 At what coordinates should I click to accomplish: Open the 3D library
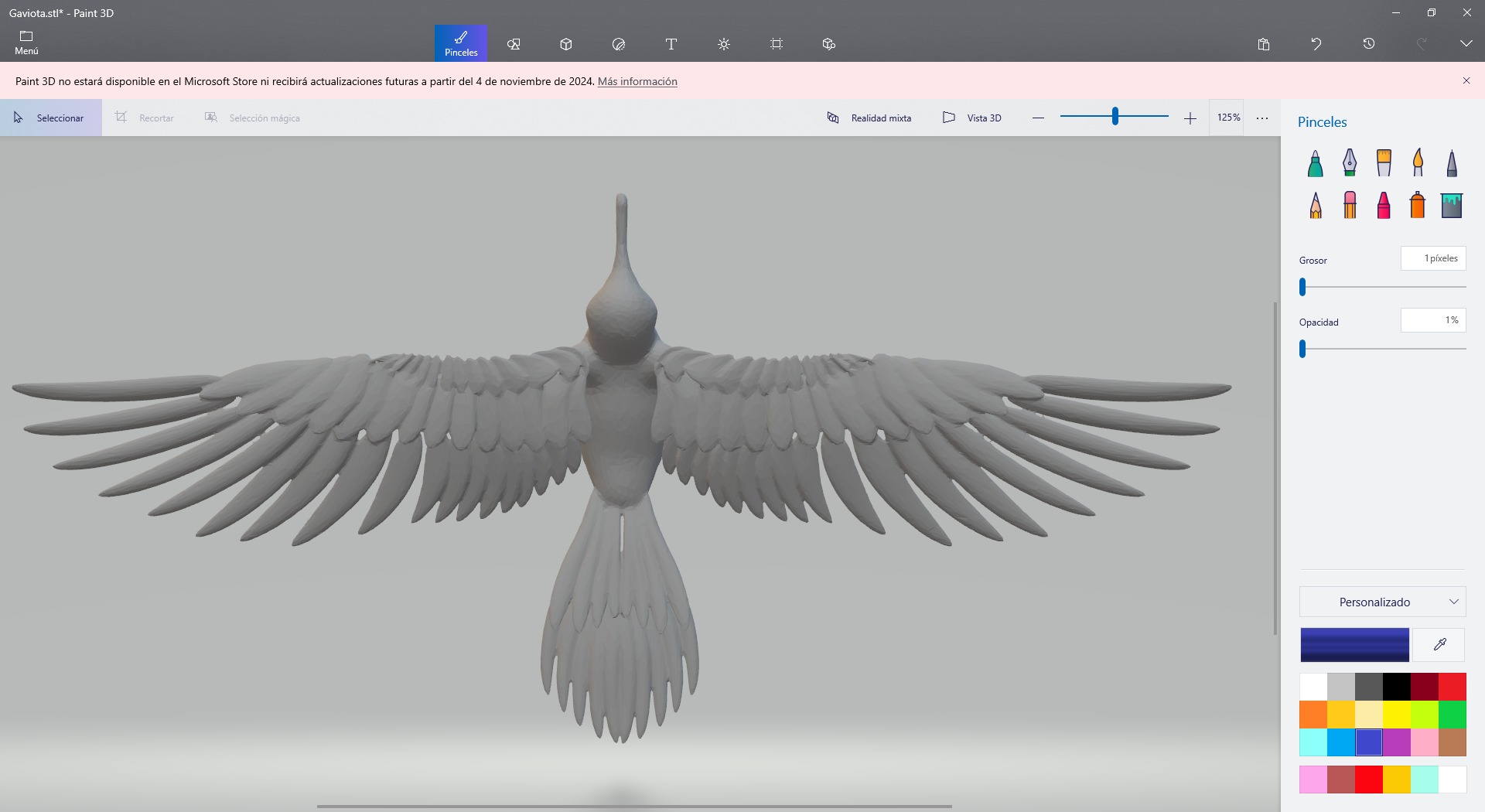click(x=829, y=43)
